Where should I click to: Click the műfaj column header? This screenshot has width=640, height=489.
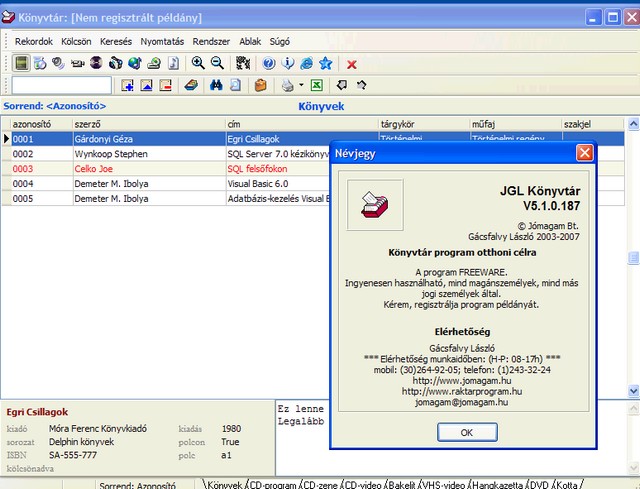pos(516,124)
